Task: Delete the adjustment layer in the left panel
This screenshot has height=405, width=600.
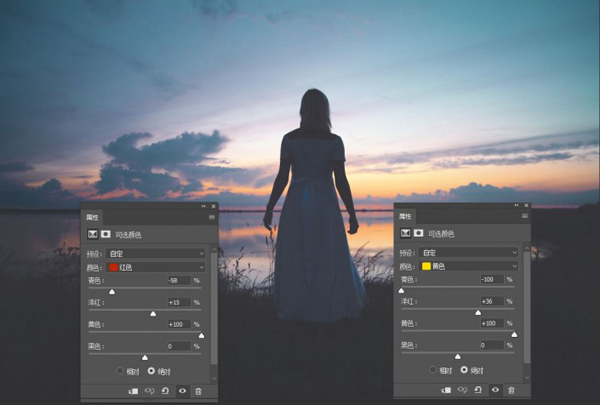Action: 198,391
